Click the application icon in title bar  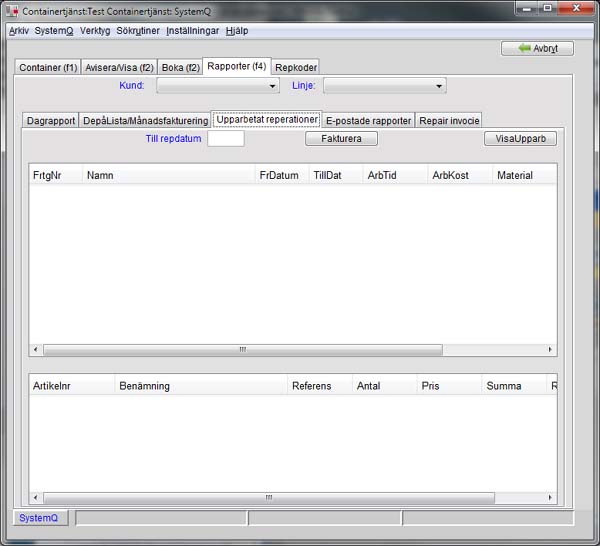click(x=13, y=9)
